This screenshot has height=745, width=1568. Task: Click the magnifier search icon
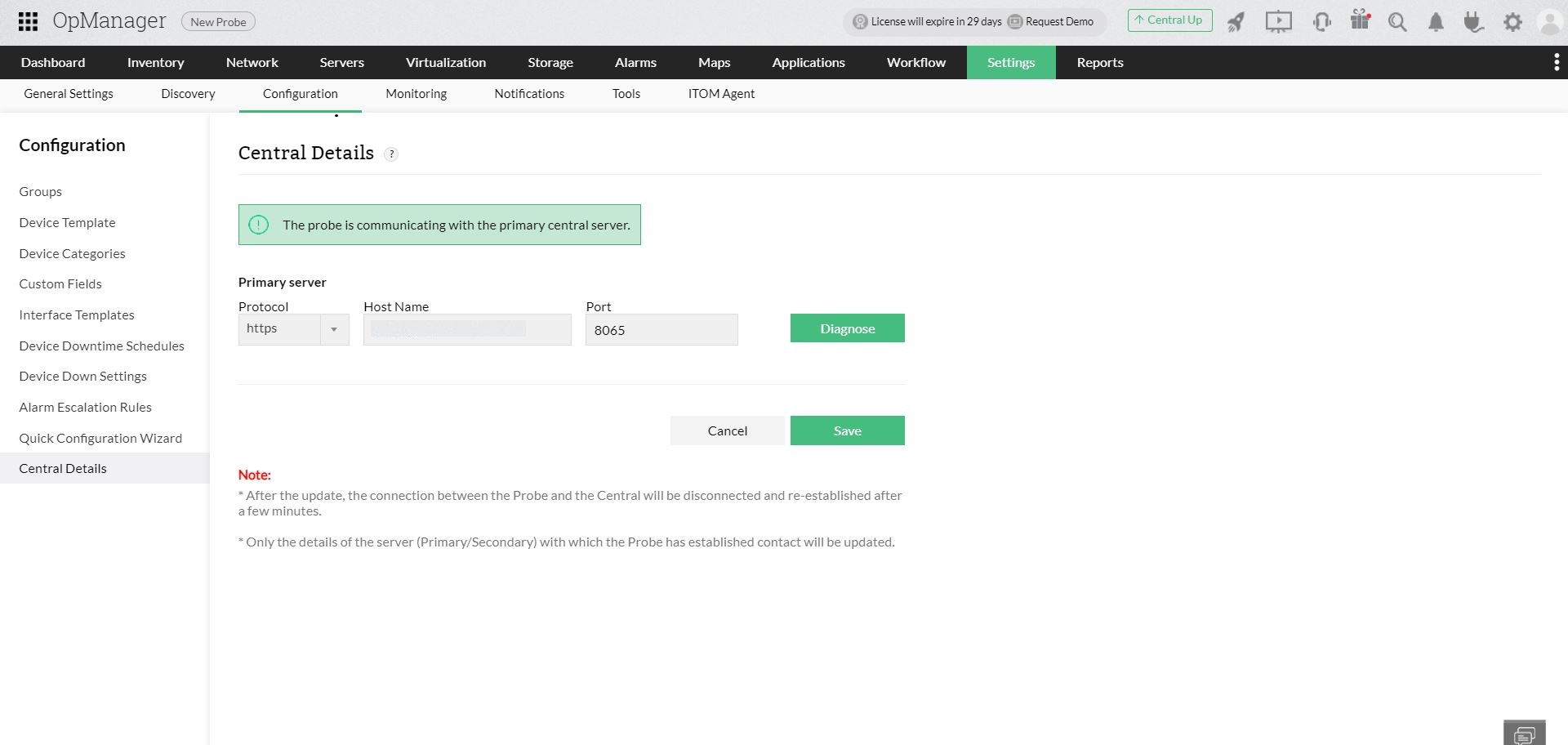[x=1397, y=22]
